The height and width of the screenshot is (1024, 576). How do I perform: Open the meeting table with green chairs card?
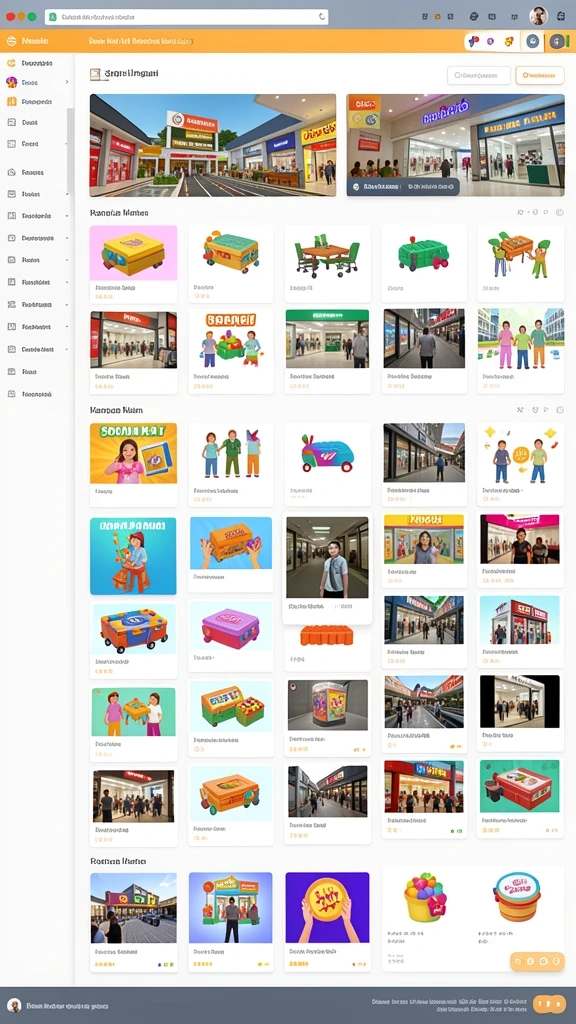pos(328,264)
